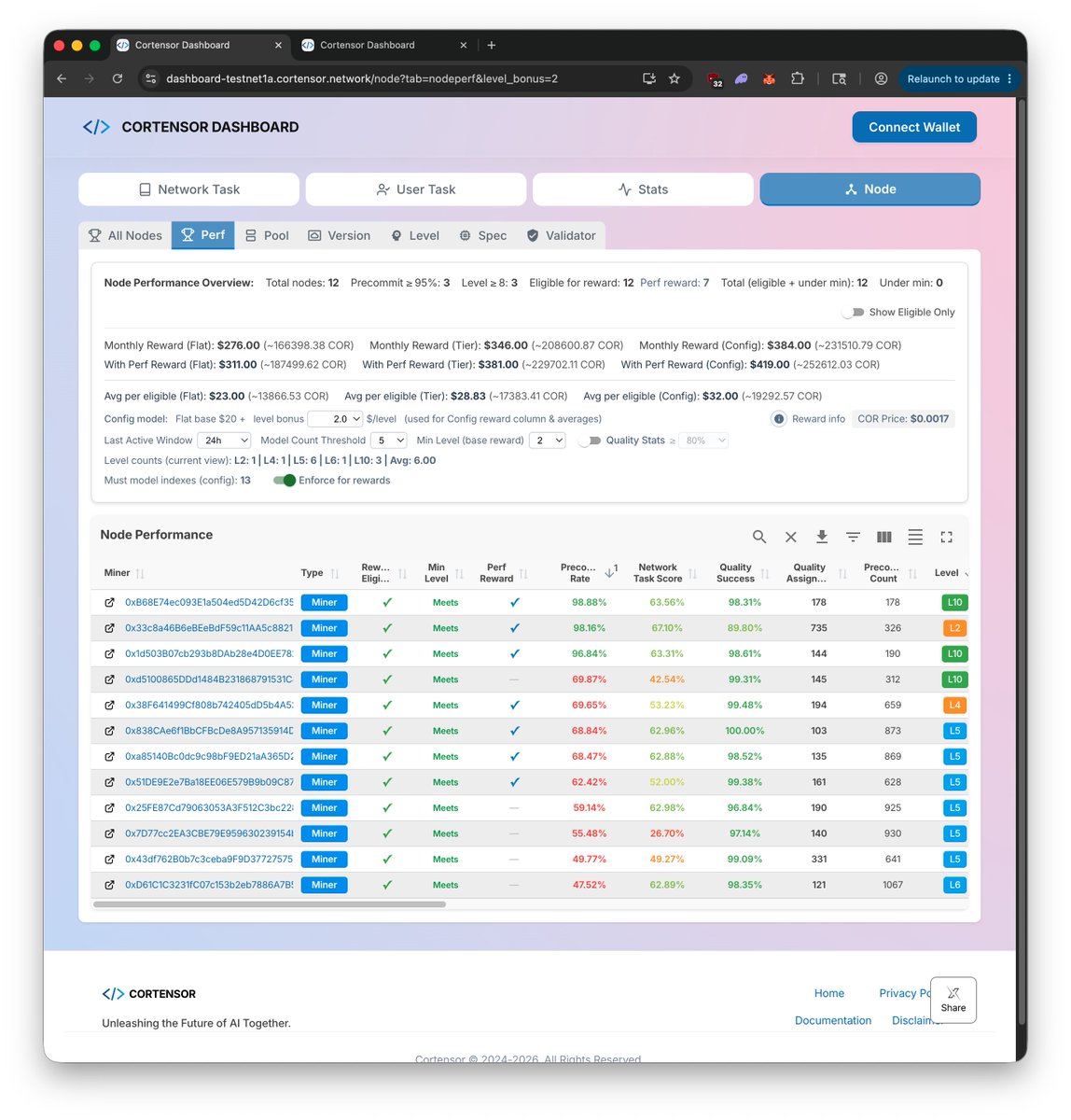Turn off Enforce for rewards switch

(x=285, y=481)
